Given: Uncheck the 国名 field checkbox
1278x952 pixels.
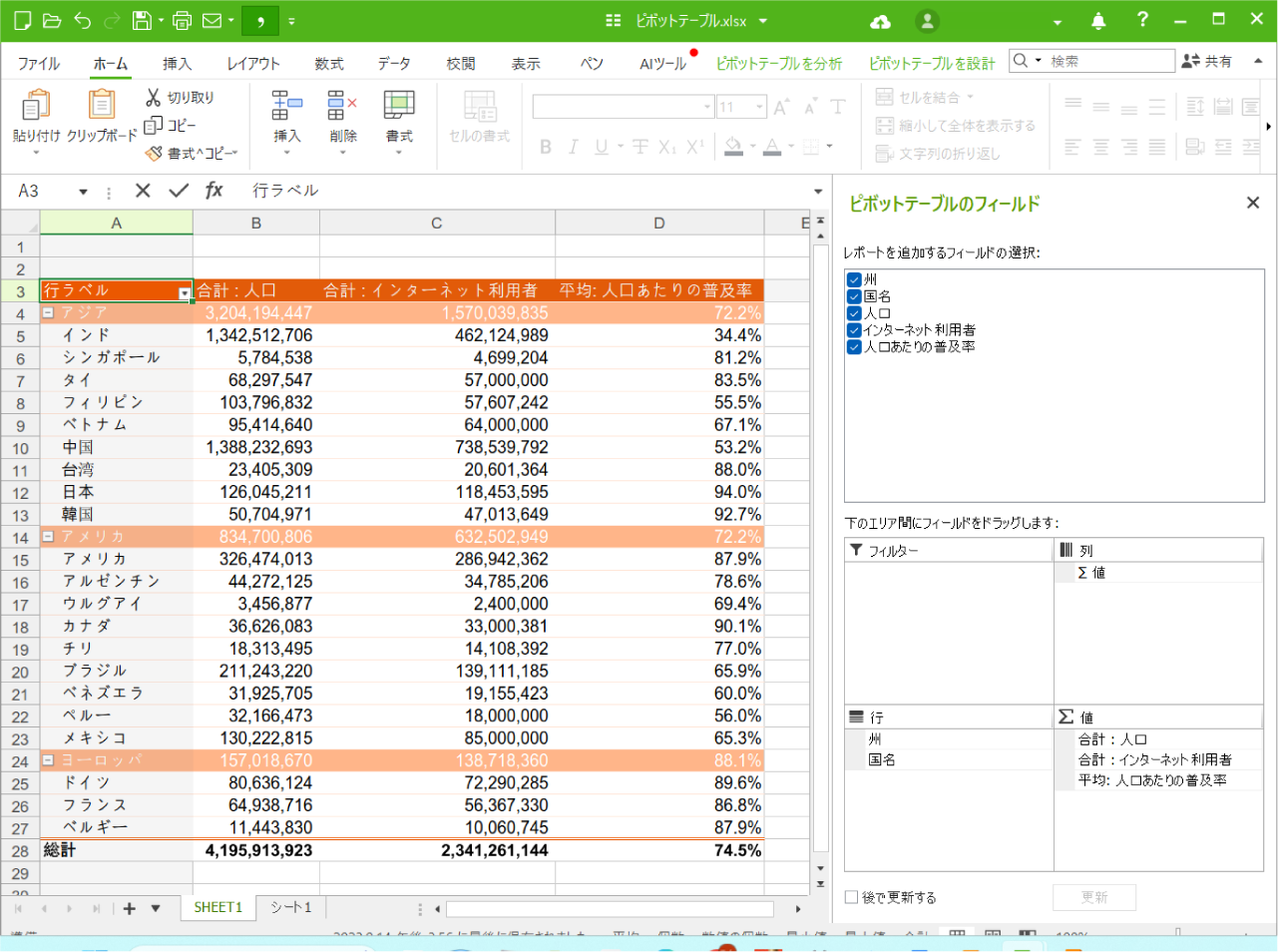Looking at the screenshot, I should (x=854, y=296).
